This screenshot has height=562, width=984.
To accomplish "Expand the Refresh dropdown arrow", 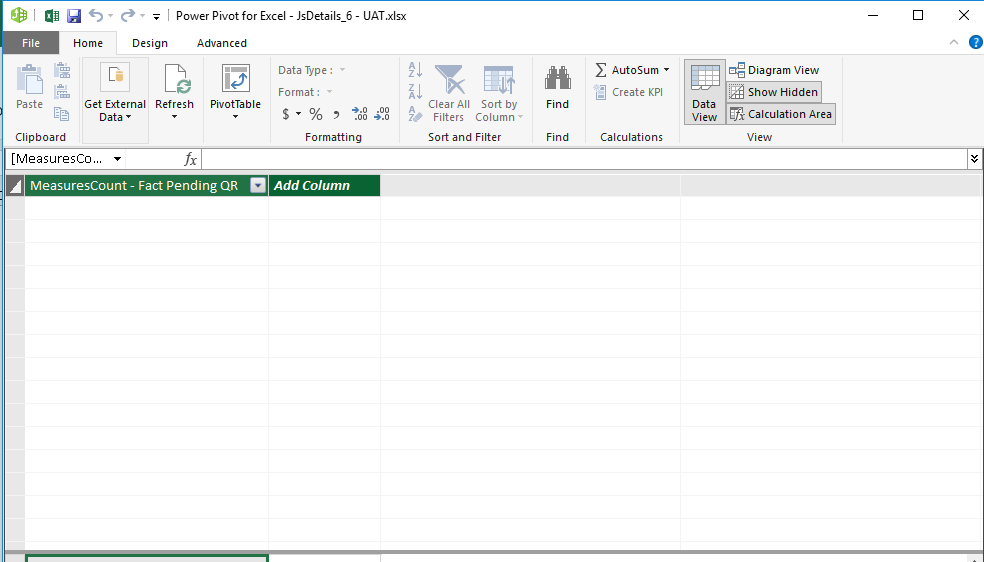I will pos(174,117).
